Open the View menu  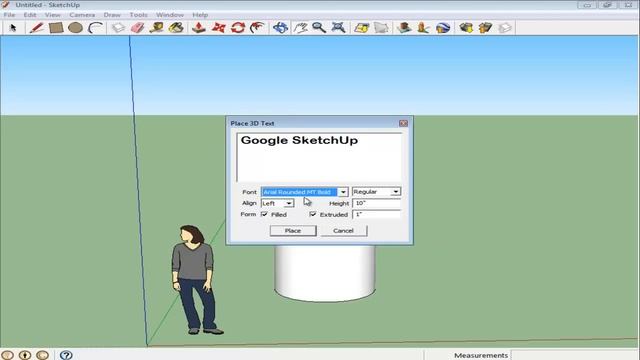pos(53,15)
